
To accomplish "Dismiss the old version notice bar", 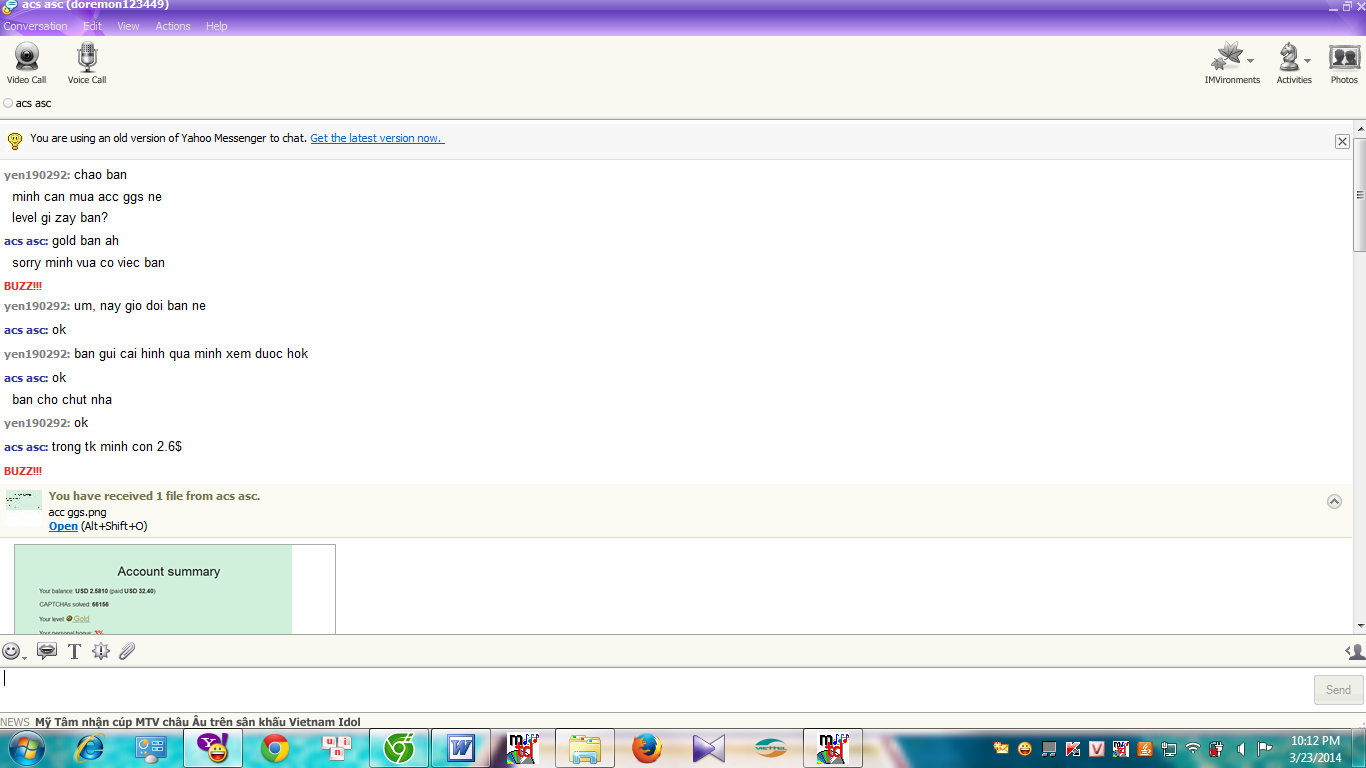I will click(x=1342, y=142).
